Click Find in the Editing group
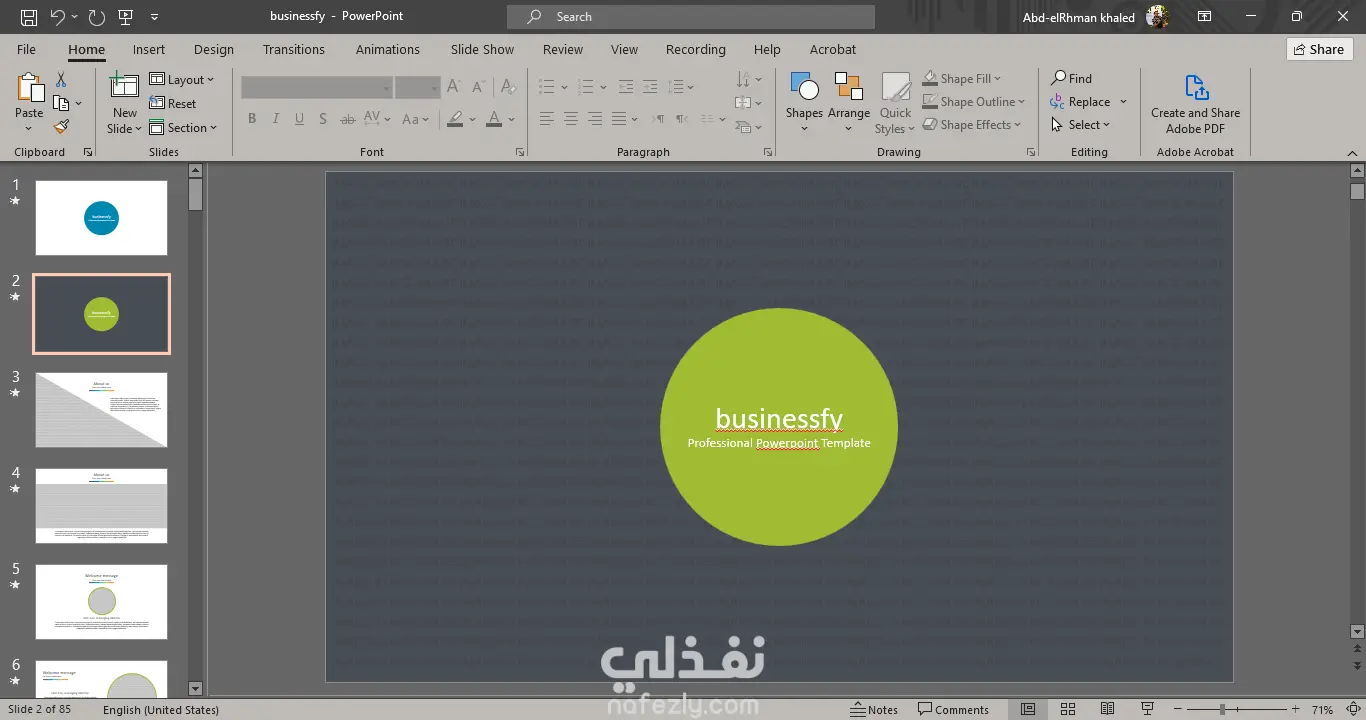The image size is (1366, 720). 1071,78
